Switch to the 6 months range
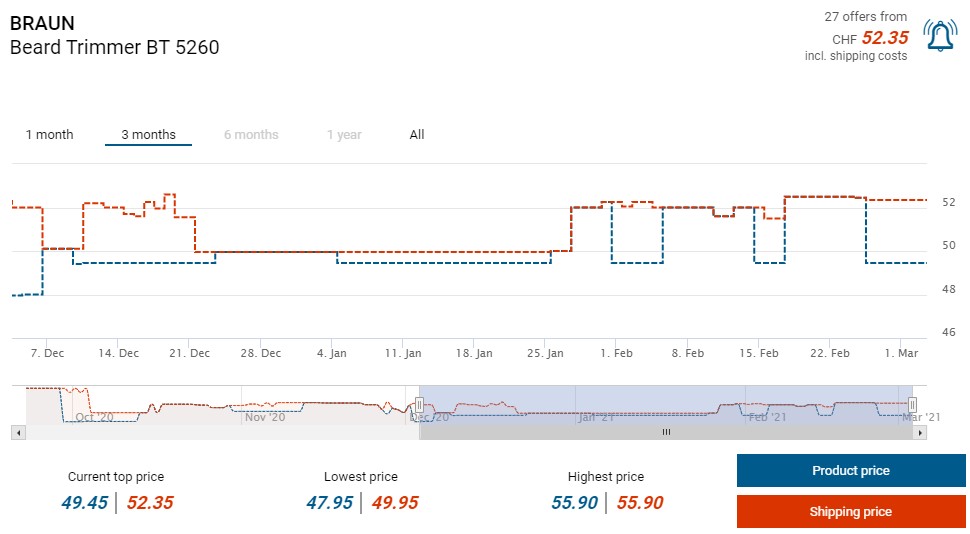 (x=251, y=135)
